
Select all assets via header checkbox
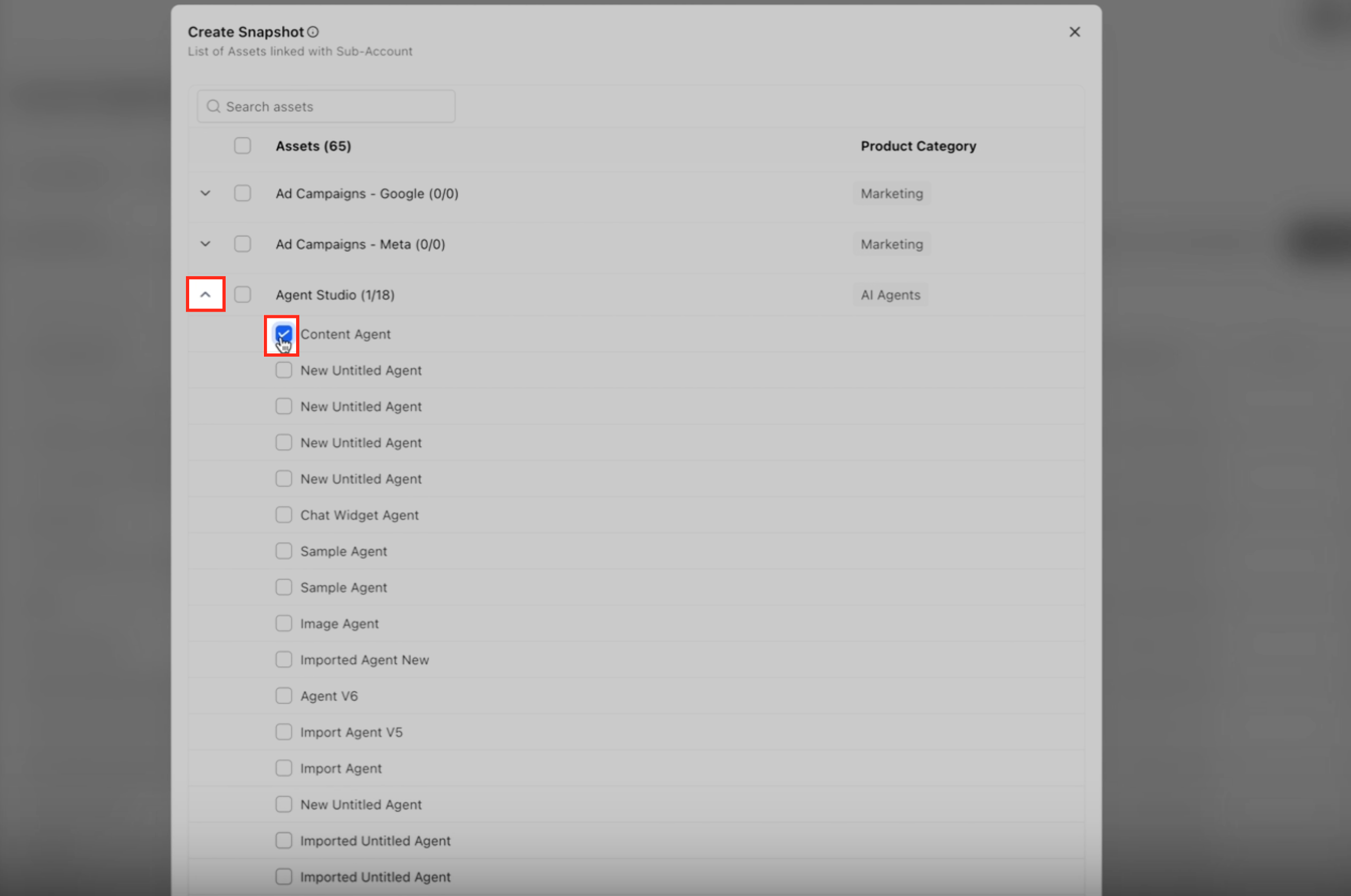coord(242,146)
